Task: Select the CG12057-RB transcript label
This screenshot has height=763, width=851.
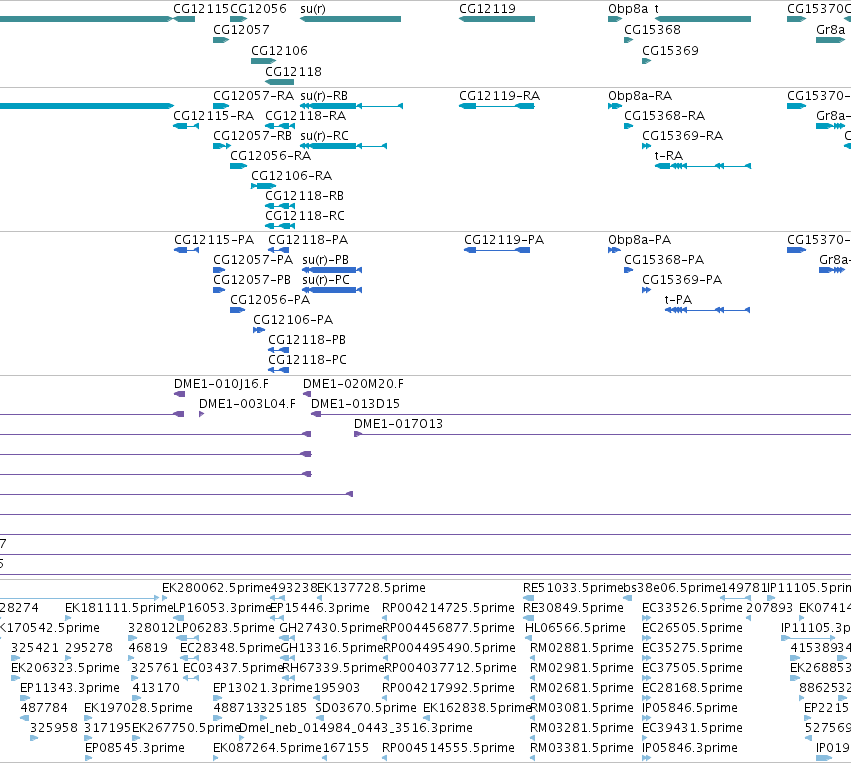Action: pyautogui.click(x=252, y=136)
